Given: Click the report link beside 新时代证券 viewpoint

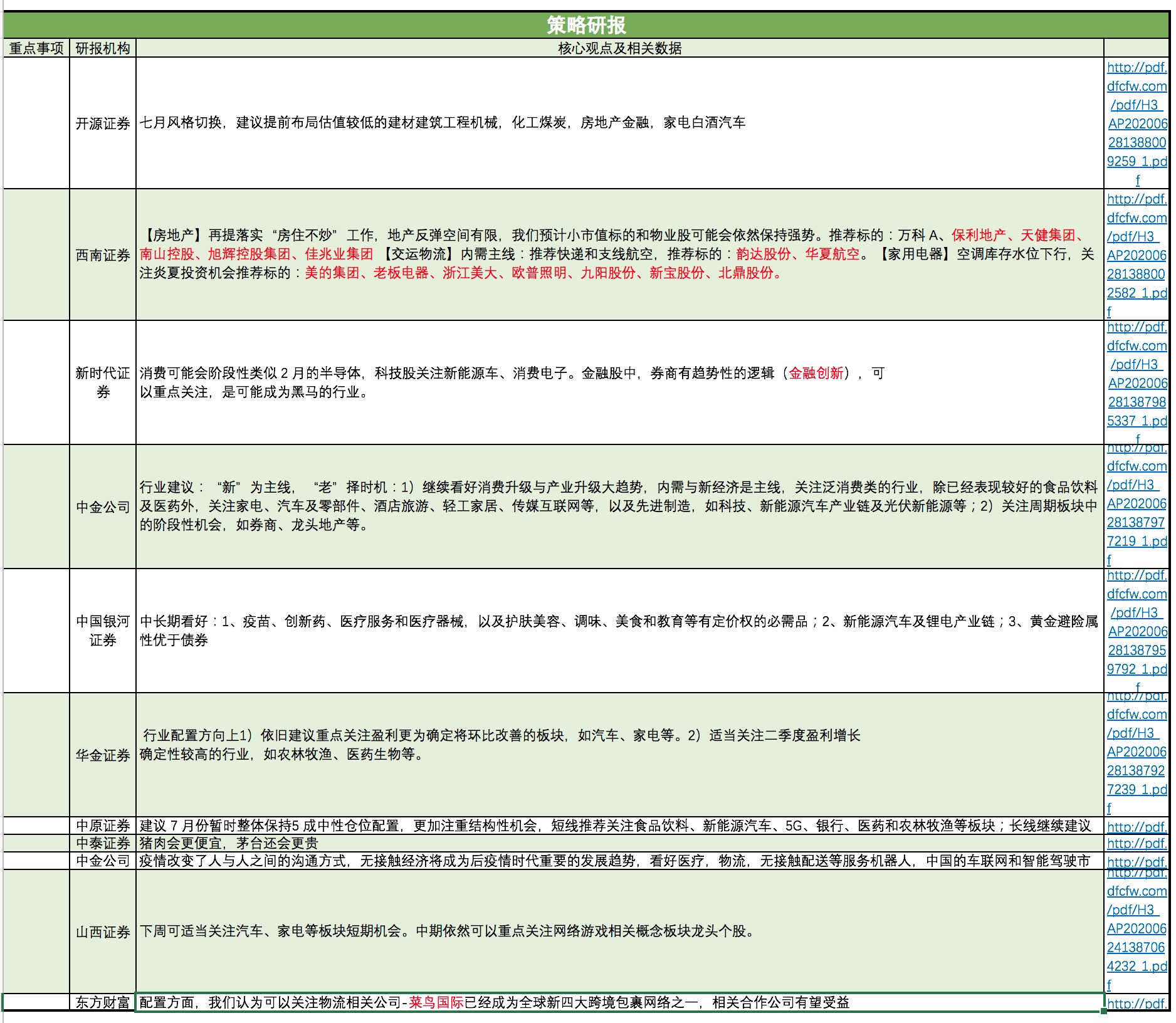Looking at the screenshot, I should 1137,383.
